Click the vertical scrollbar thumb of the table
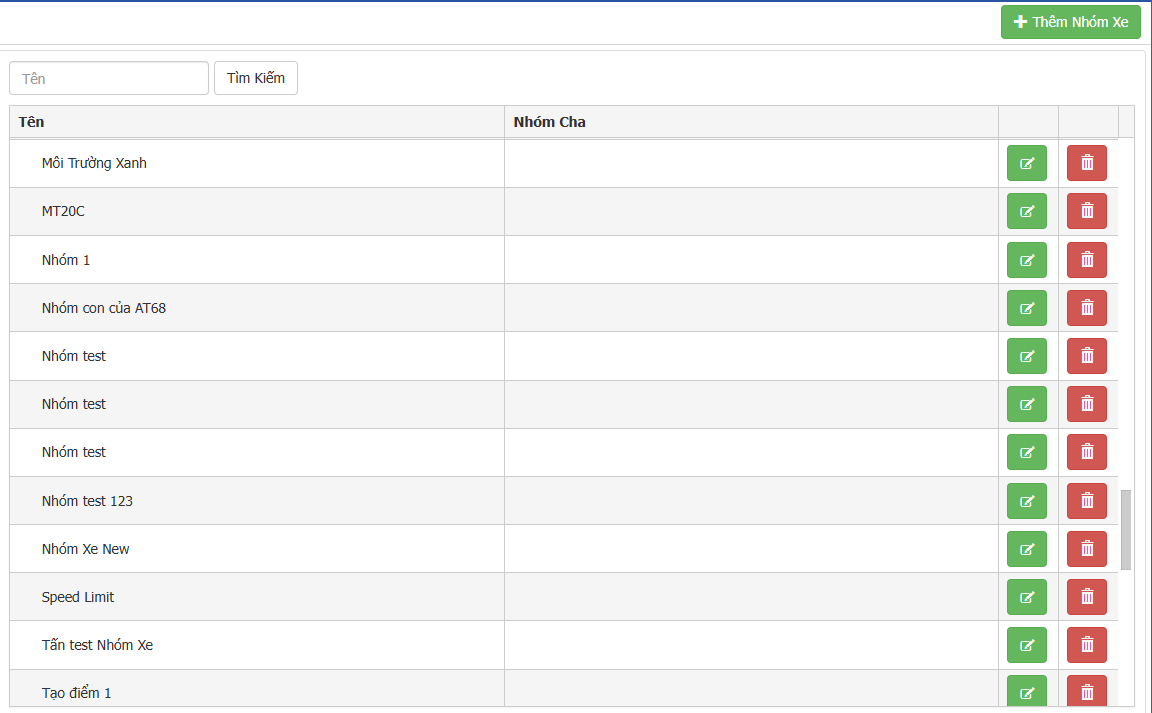 pyautogui.click(x=1126, y=529)
